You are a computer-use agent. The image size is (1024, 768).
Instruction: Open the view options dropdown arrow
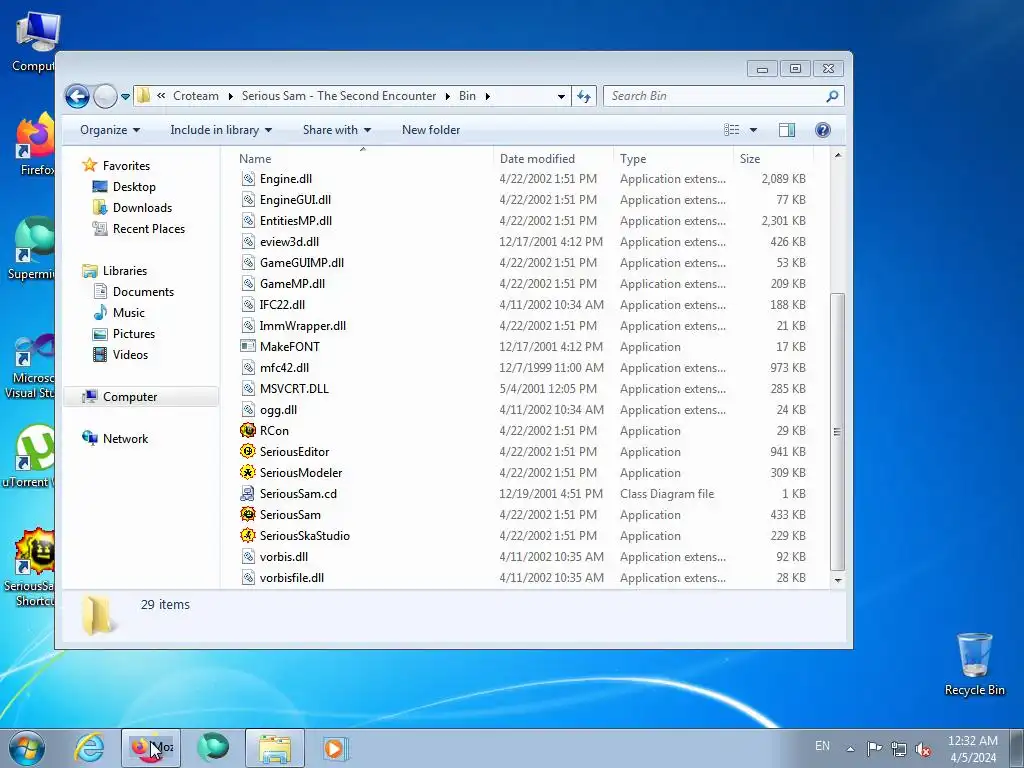(x=753, y=130)
